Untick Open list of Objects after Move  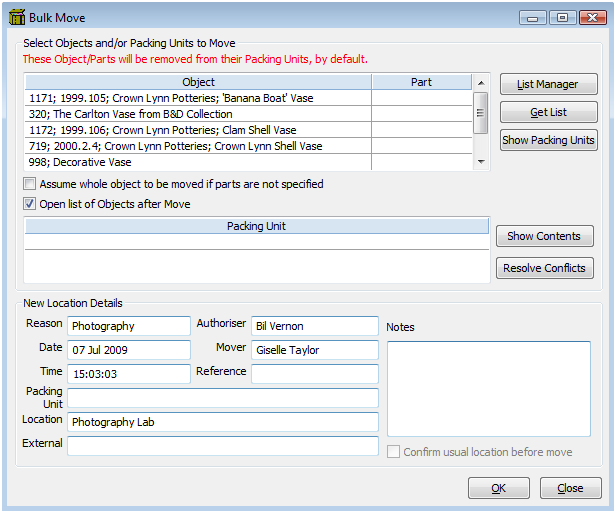point(29,204)
